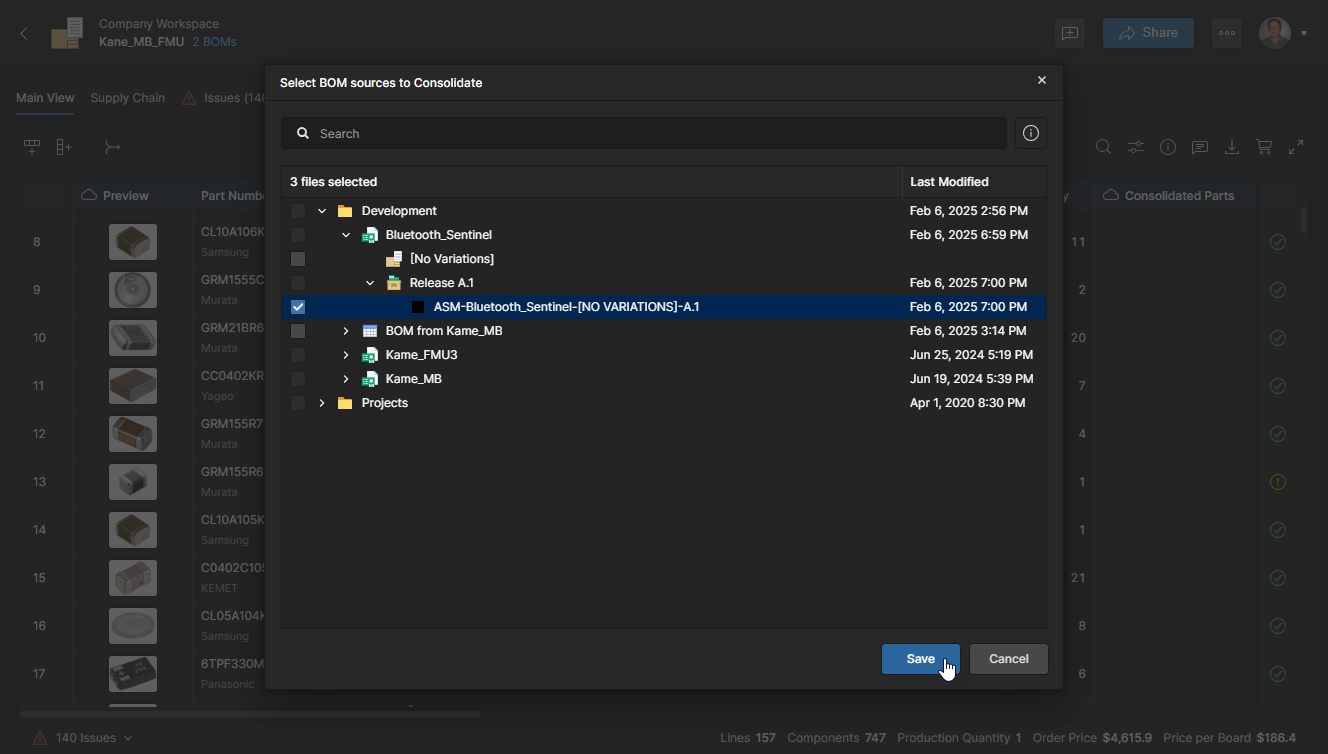Click the shopping cart icon in toolbar
This screenshot has width=1328, height=754.
(1264, 147)
